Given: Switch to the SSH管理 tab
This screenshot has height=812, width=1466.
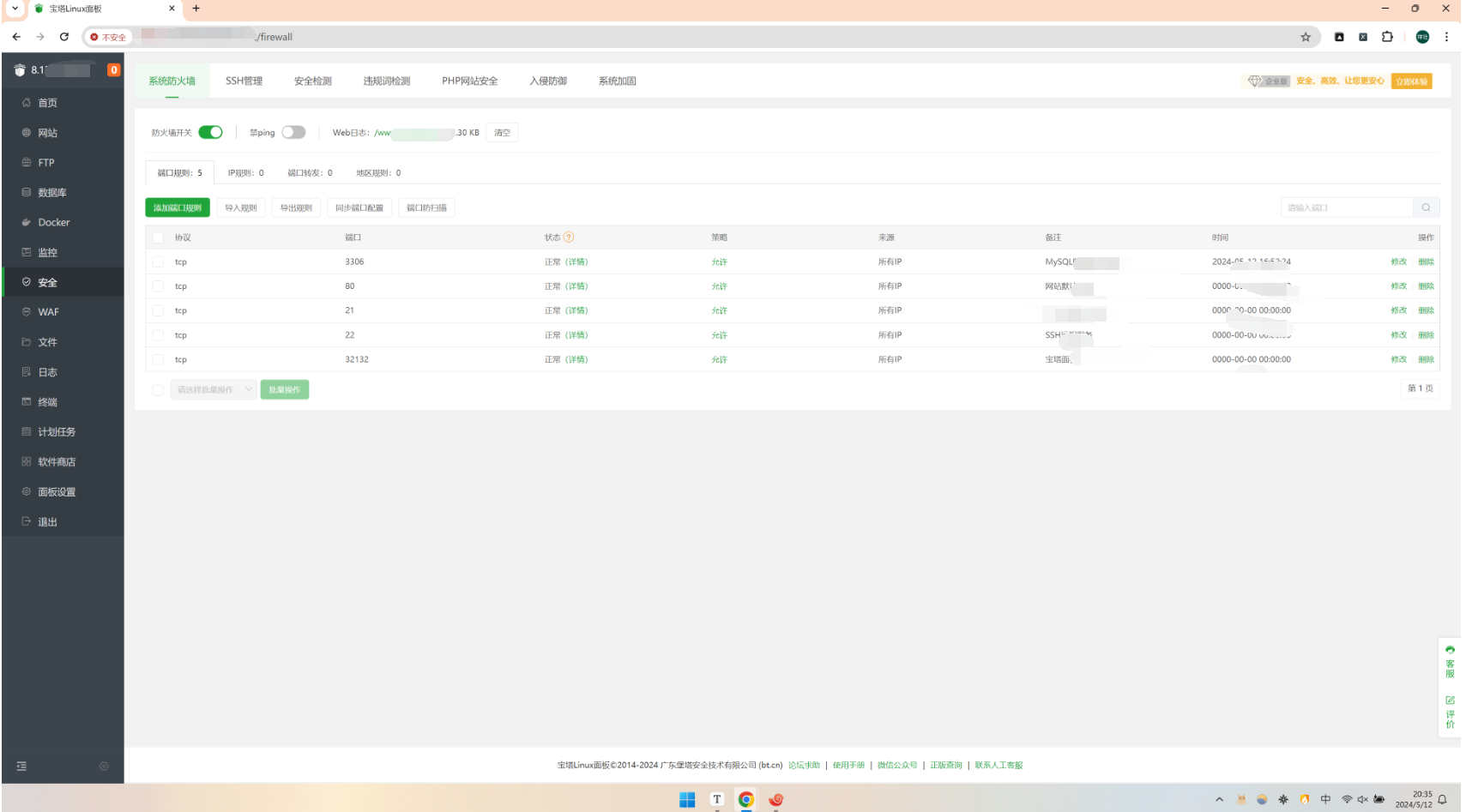Looking at the screenshot, I should 244,81.
